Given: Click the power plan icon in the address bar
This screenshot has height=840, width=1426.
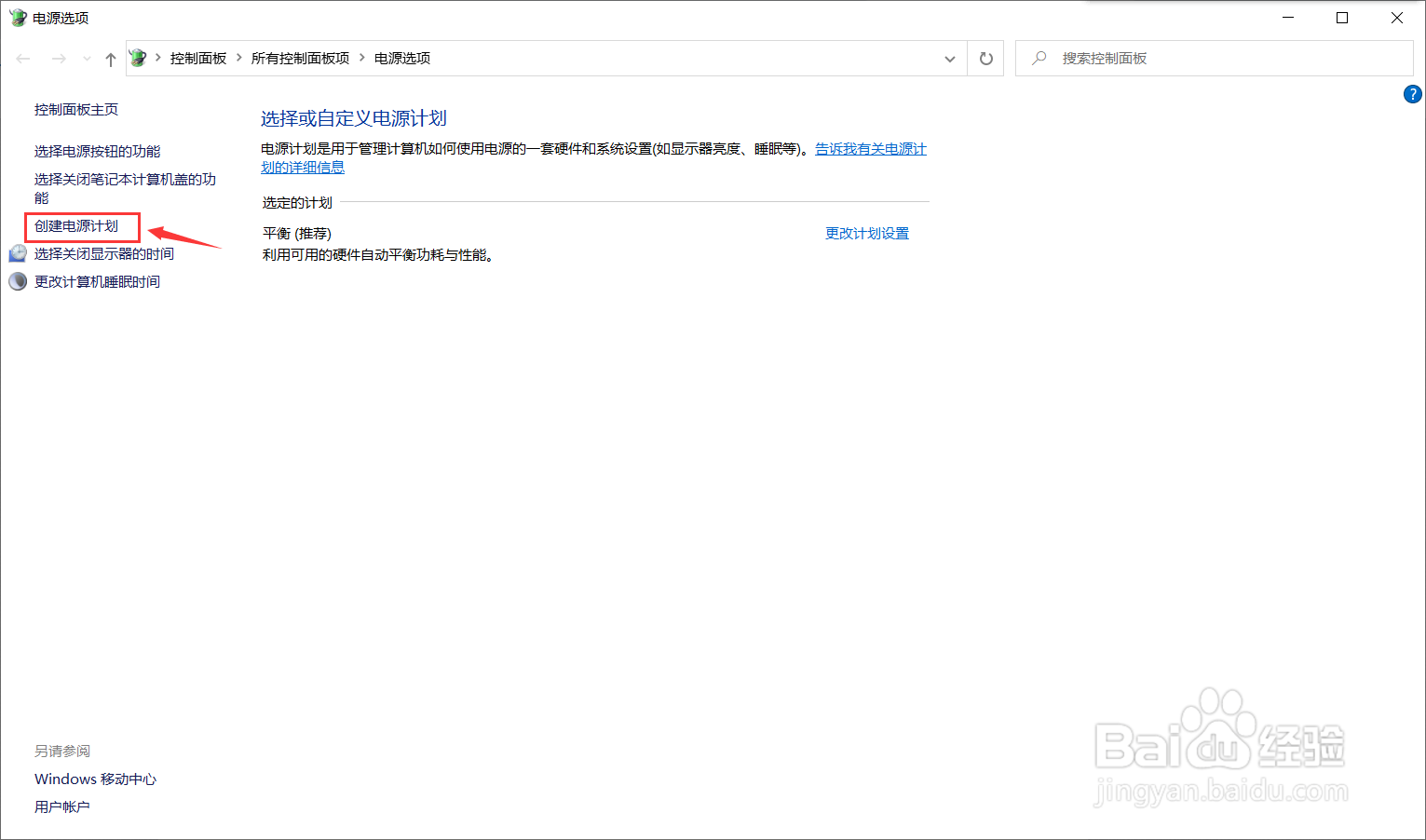Looking at the screenshot, I should click(137, 57).
